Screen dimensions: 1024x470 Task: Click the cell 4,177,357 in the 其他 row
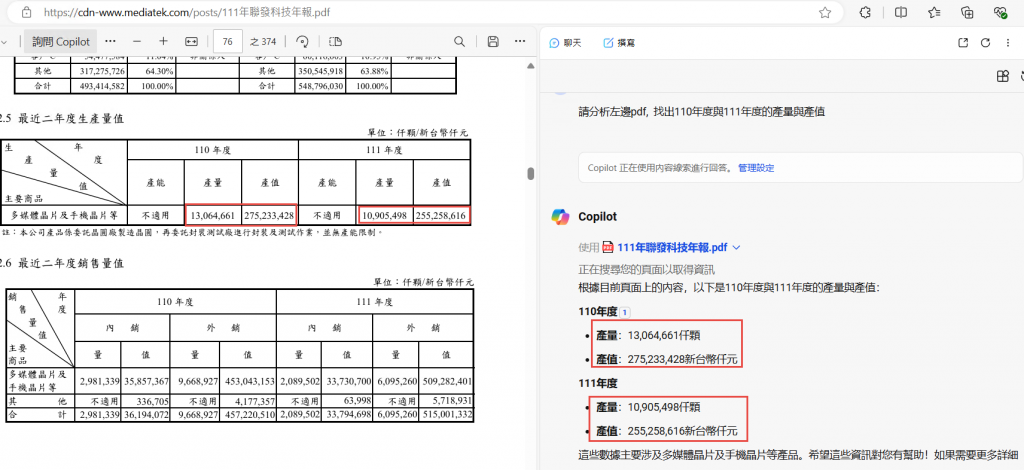pyautogui.click(x=248, y=401)
